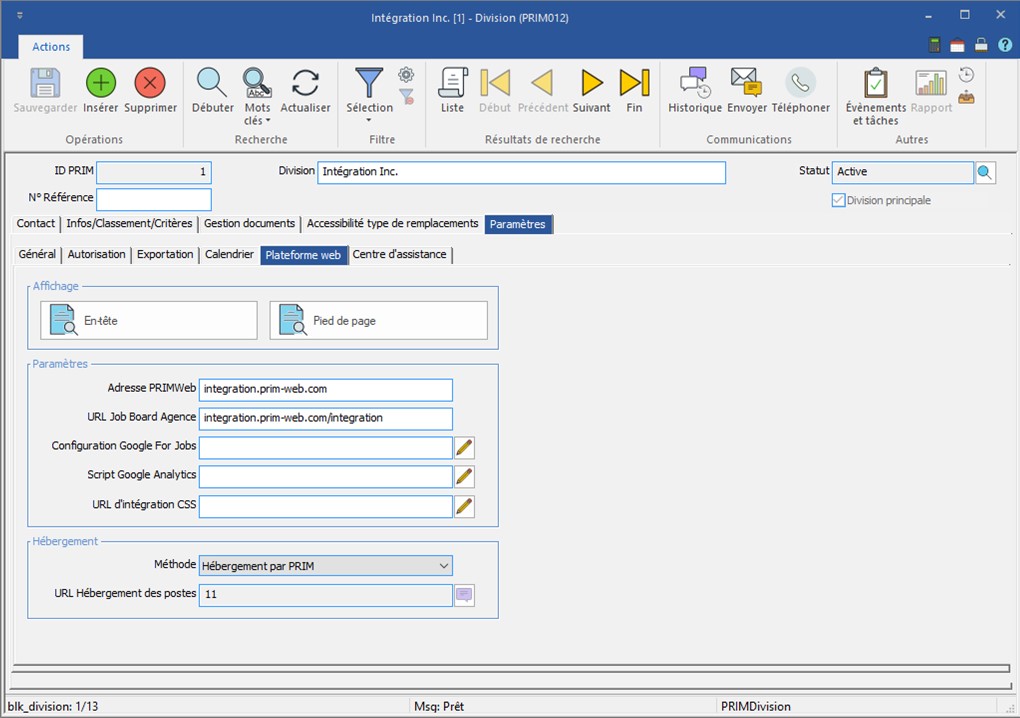The image size is (1020, 718).
Task: Open the Gestion documents tab
Action: [249, 224]
